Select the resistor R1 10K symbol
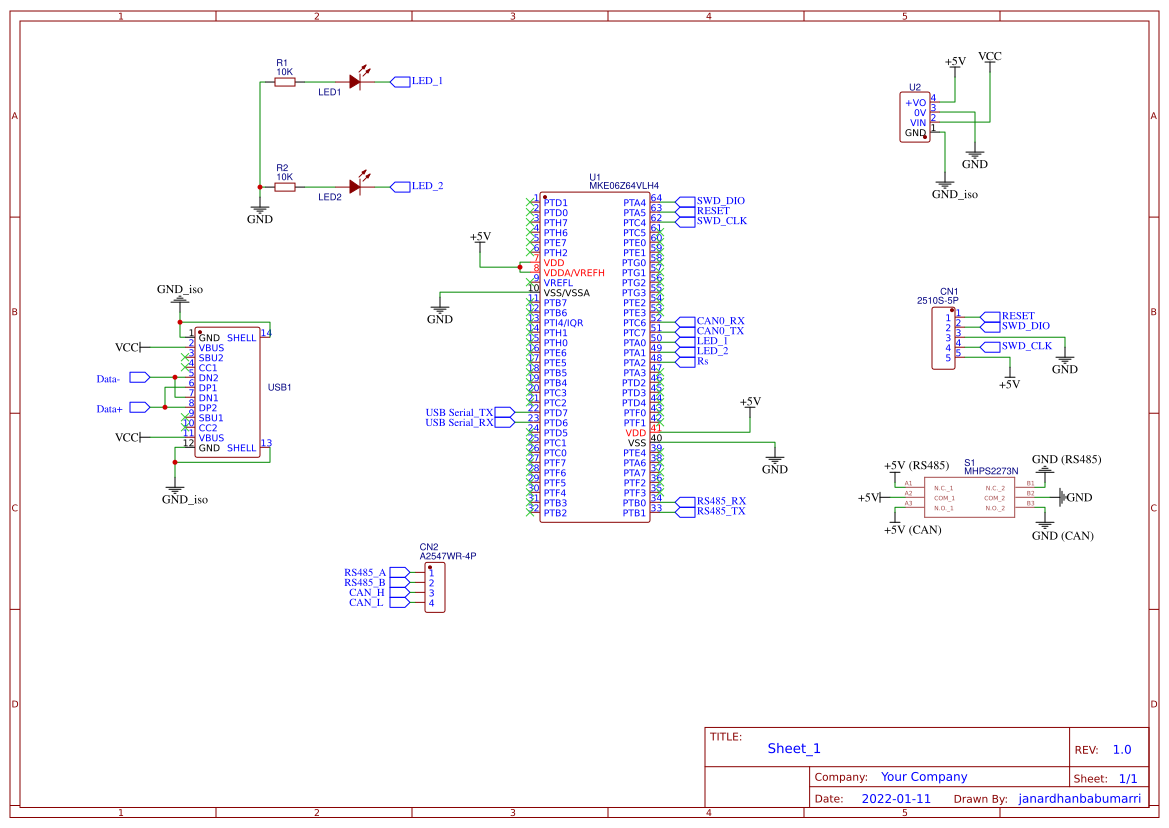 tap(283, 84)
